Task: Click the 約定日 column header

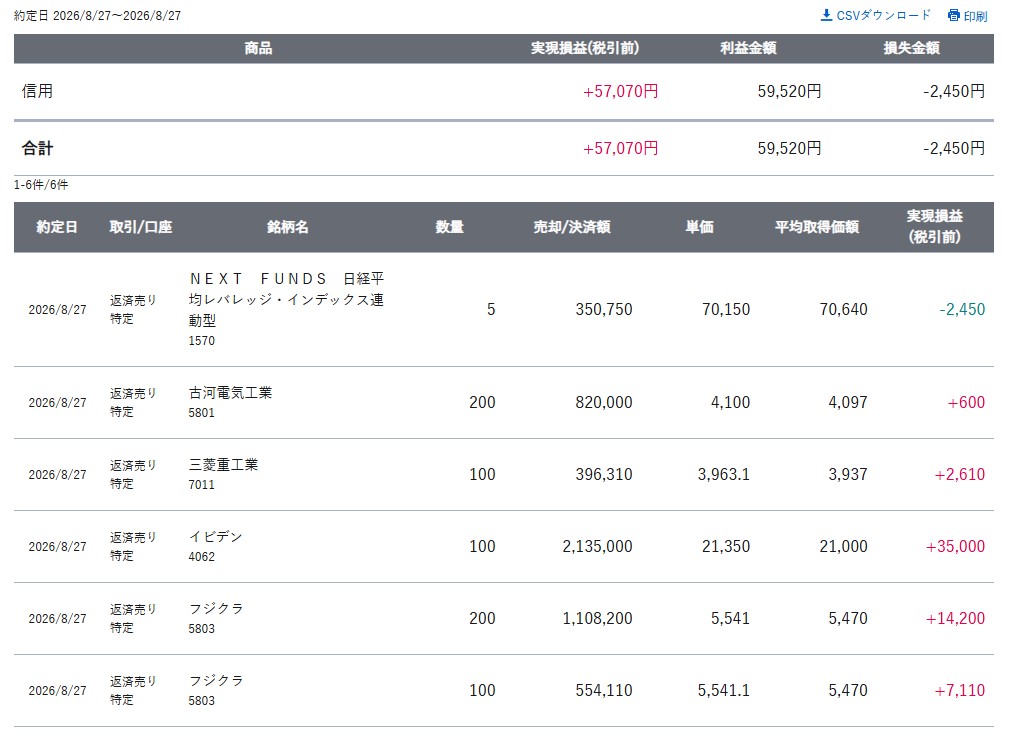Action: pyautogui.click(x=57, y=227)
